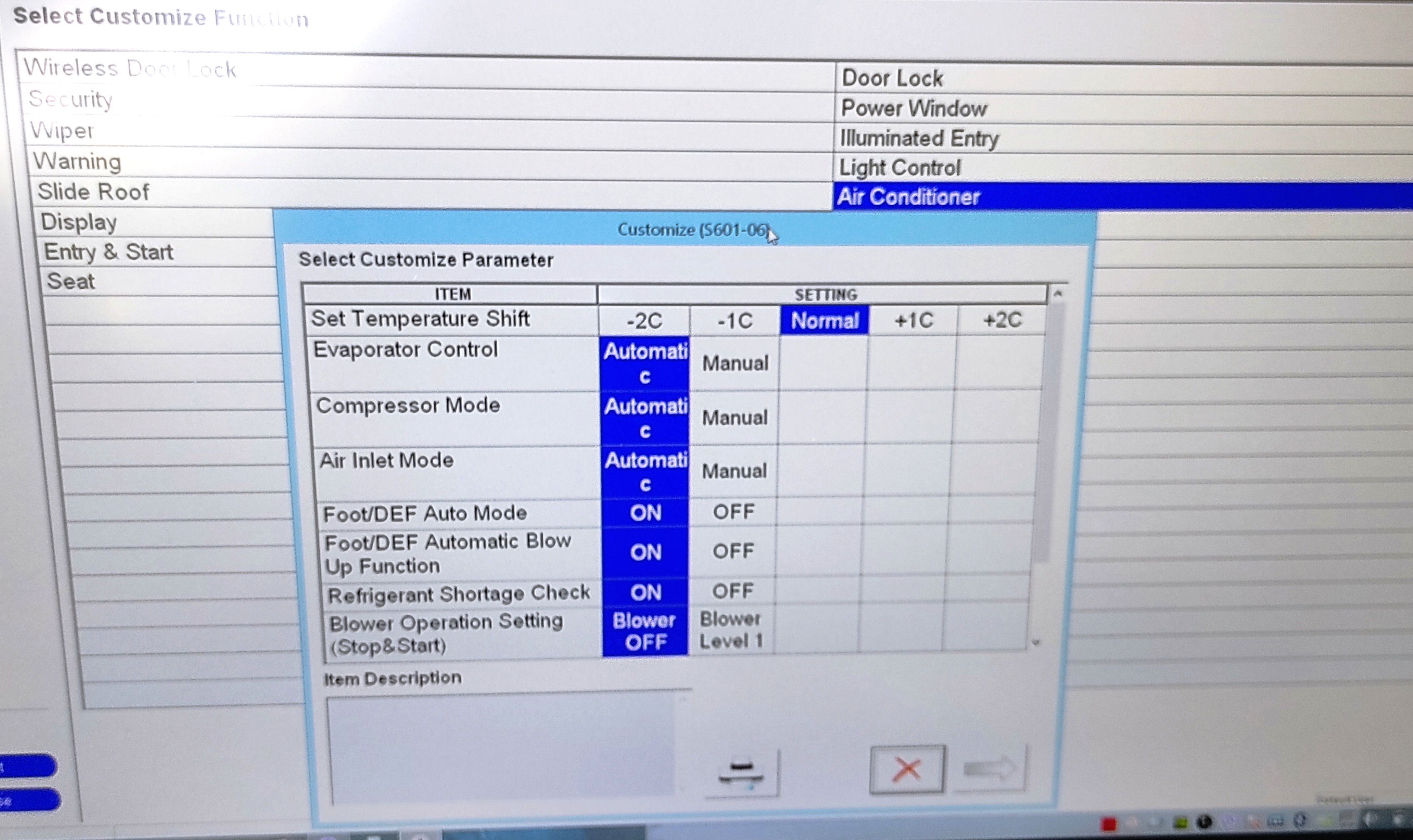Choose +1C for Set Temperature Shift
Screen dimensions: 1413x840
913,321
